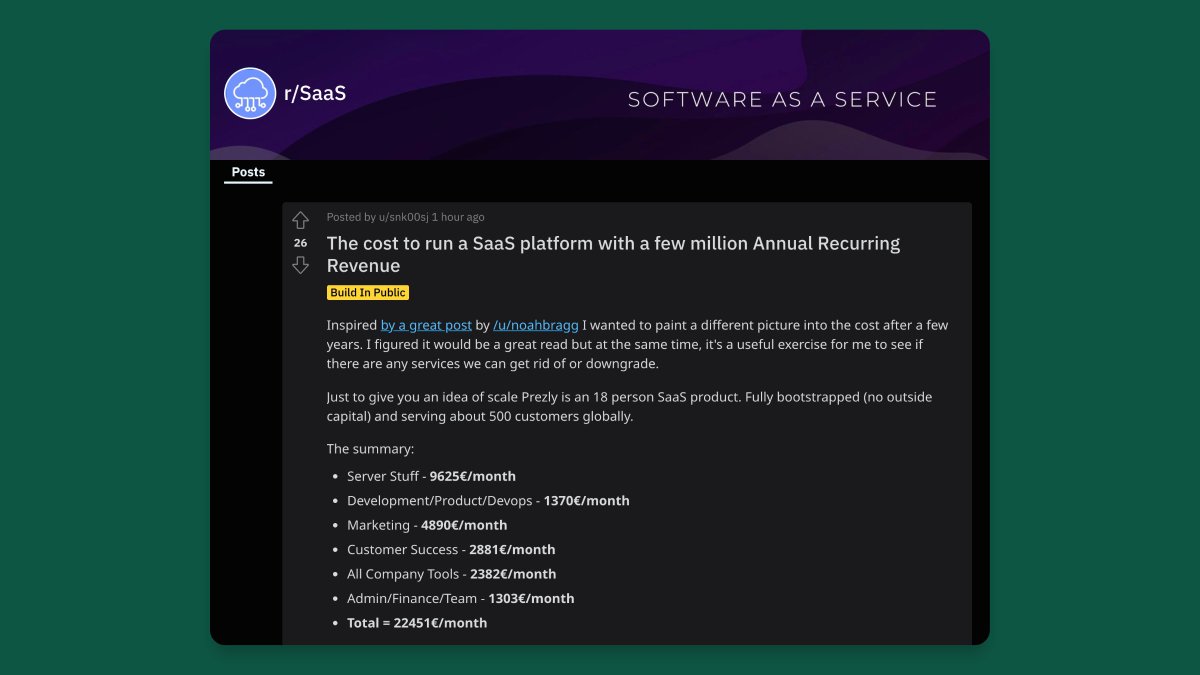Select the Build In Public flair tag
Screen dimensions: 1200x675
368,293
